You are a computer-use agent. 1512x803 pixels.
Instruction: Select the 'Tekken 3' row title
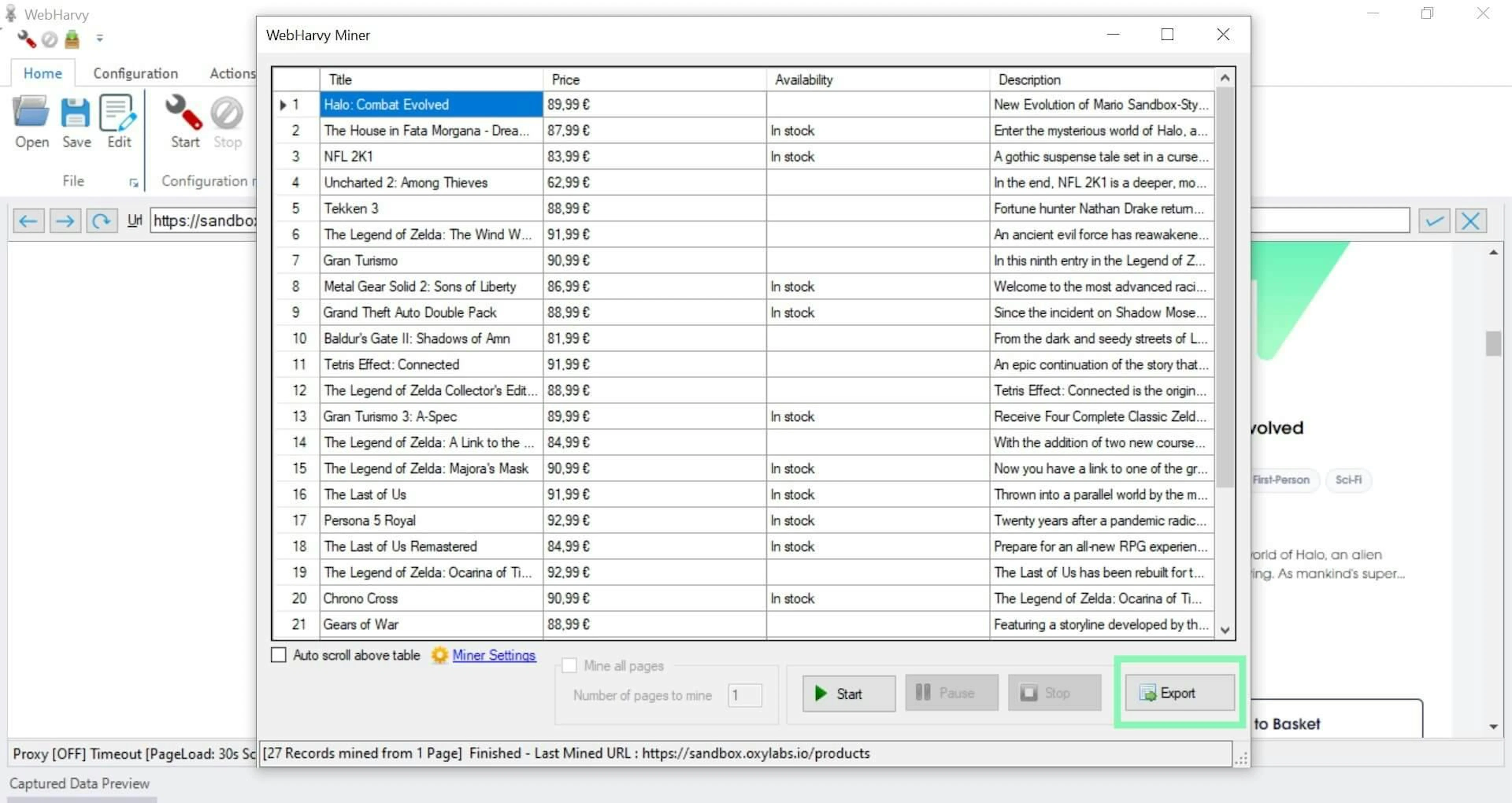431,208
